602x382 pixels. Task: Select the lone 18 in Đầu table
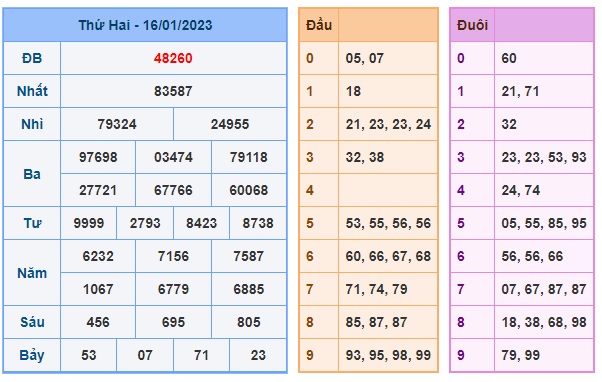[x=353, y=91]
